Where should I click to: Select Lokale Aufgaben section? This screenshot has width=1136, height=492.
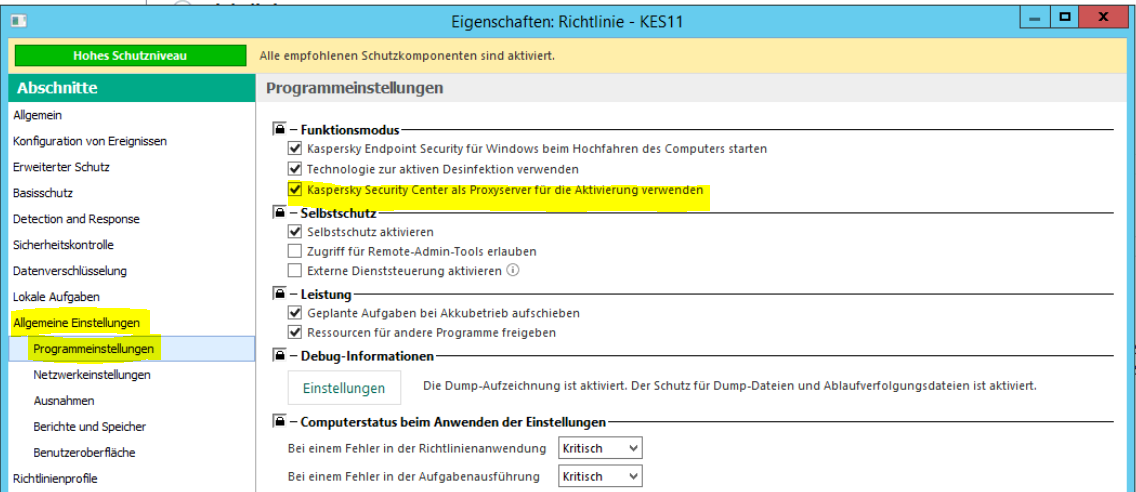[57, 297]
